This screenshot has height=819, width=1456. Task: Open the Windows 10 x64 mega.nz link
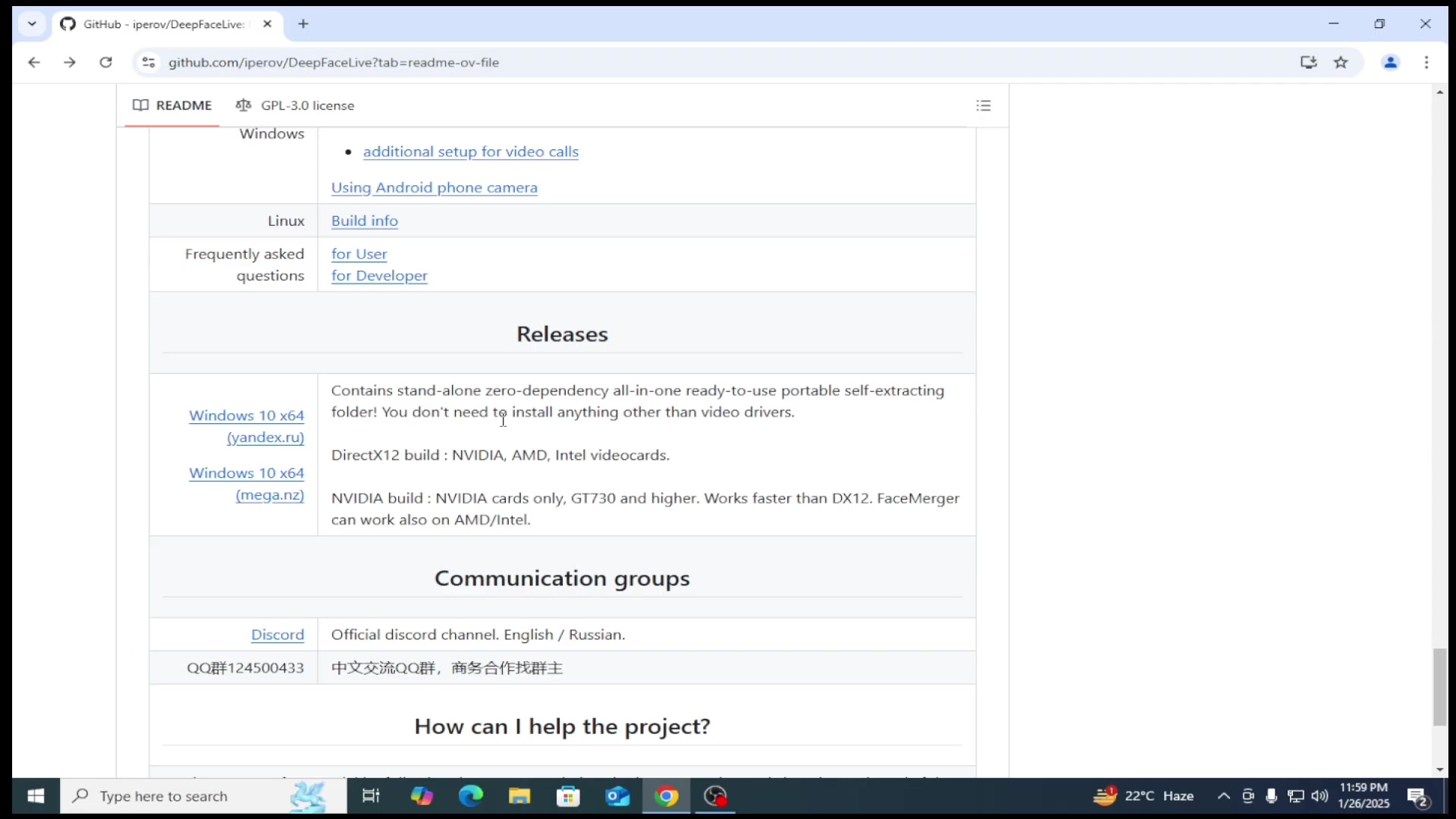coord(247,483)
